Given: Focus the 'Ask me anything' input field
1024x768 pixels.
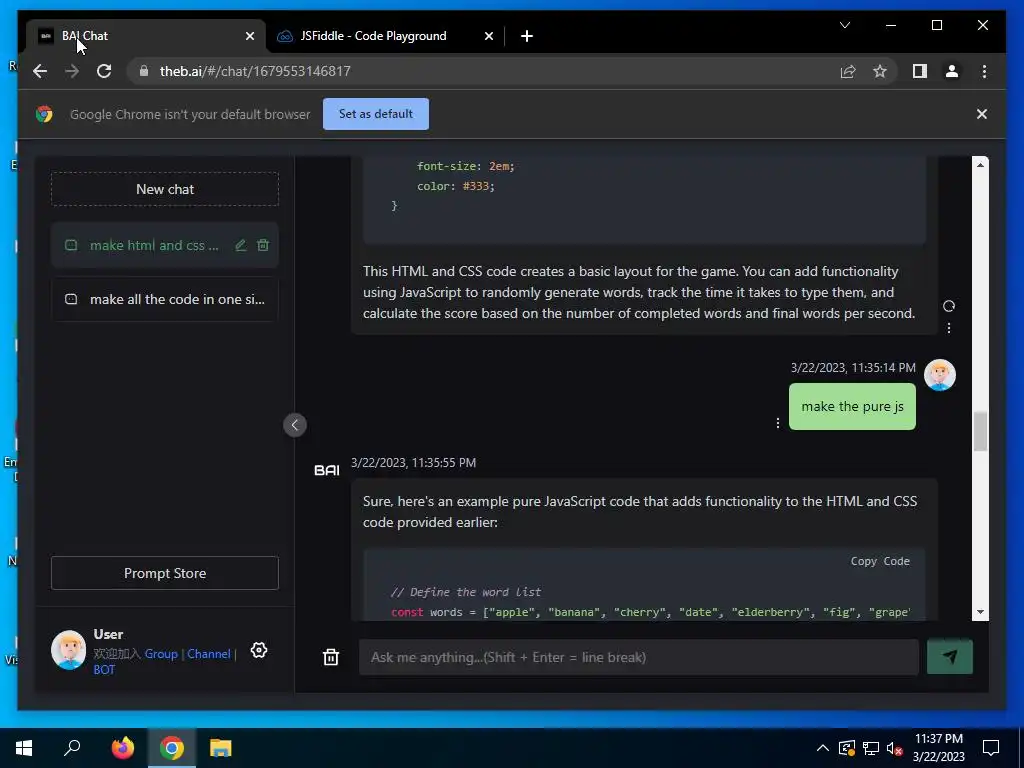Looking at the screenshot, I should (639, 657).
